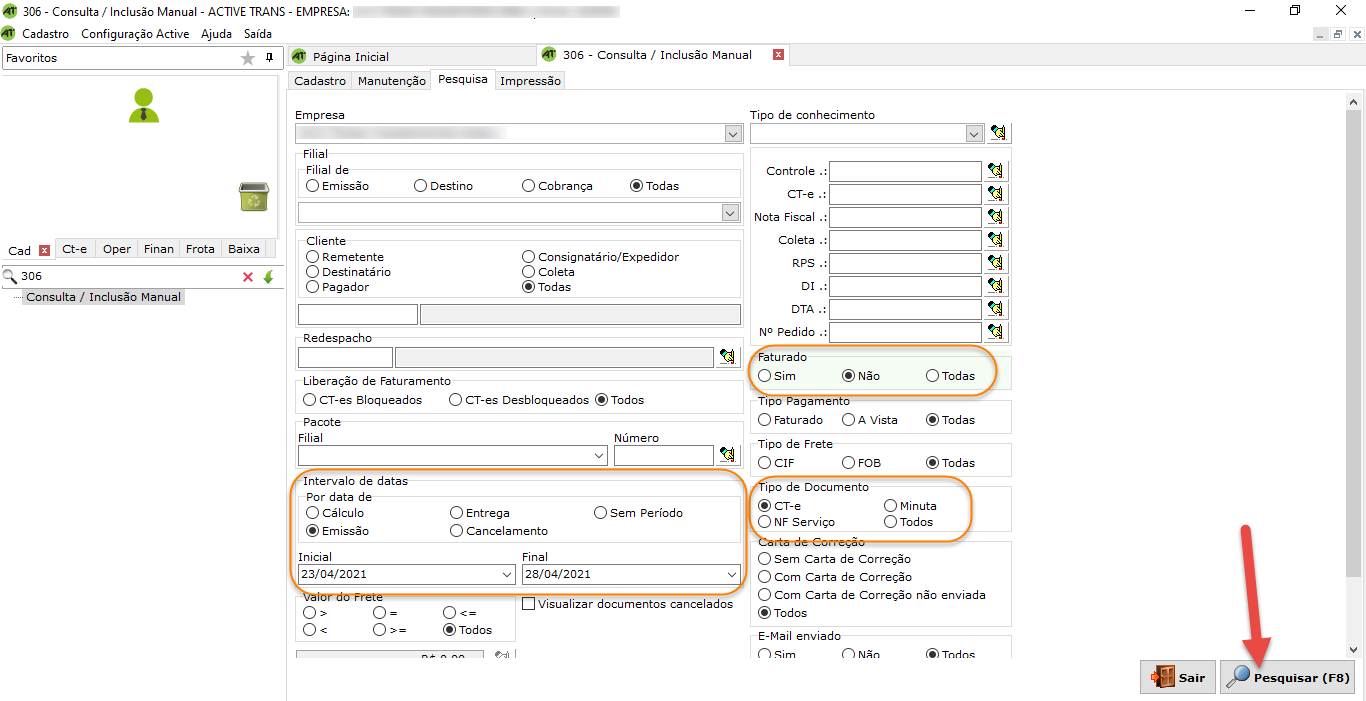Image resolution: width=1366 pixels, height=701 pixels.
Task: Click the recycle bin icon in Favoritos
Action: (253, 196)
